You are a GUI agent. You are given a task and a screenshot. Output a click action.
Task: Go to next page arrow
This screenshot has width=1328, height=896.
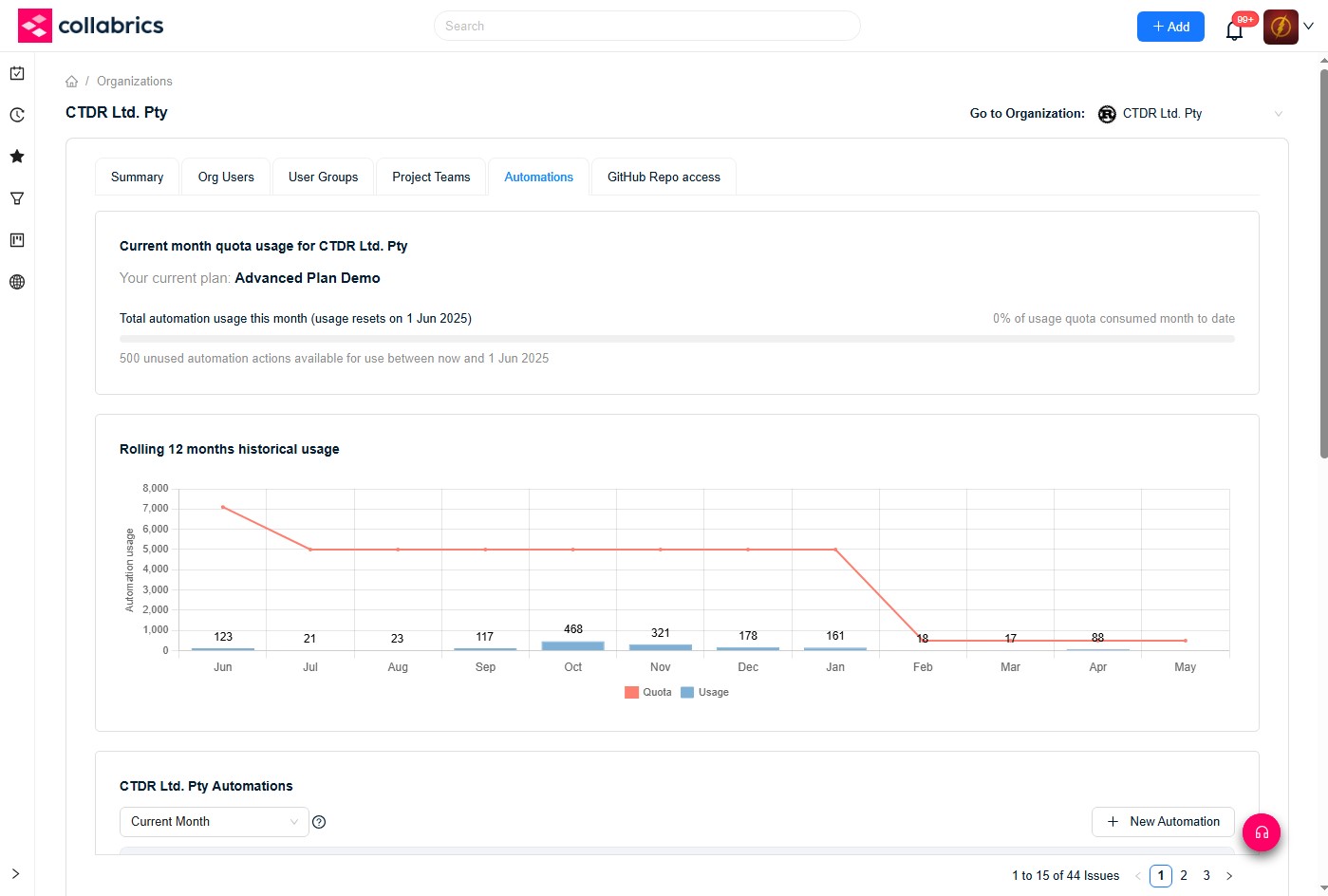1229,876
